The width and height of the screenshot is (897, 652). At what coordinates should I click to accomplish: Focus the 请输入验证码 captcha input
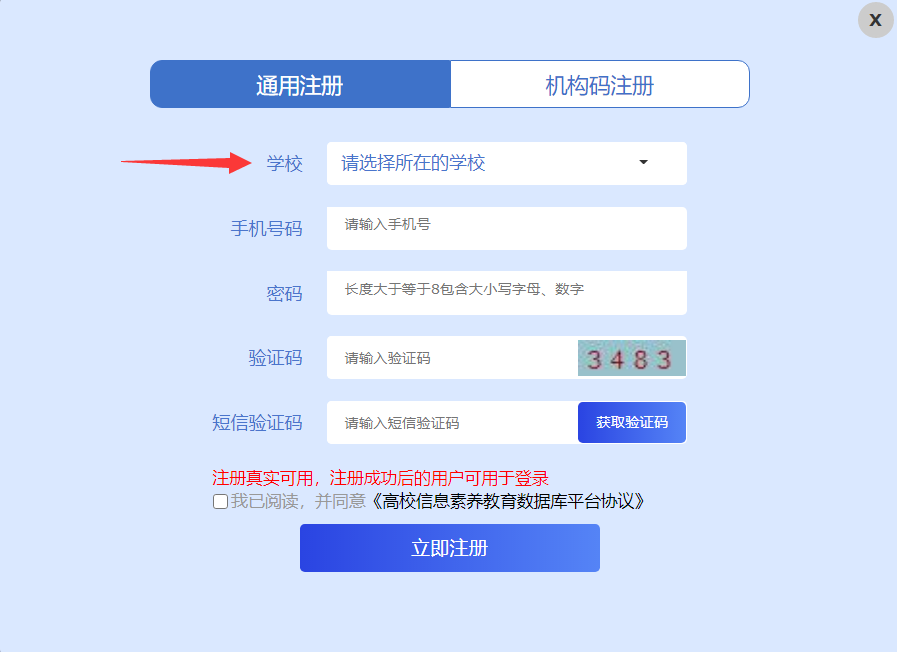pyautogui.click(x=452, y=358)
